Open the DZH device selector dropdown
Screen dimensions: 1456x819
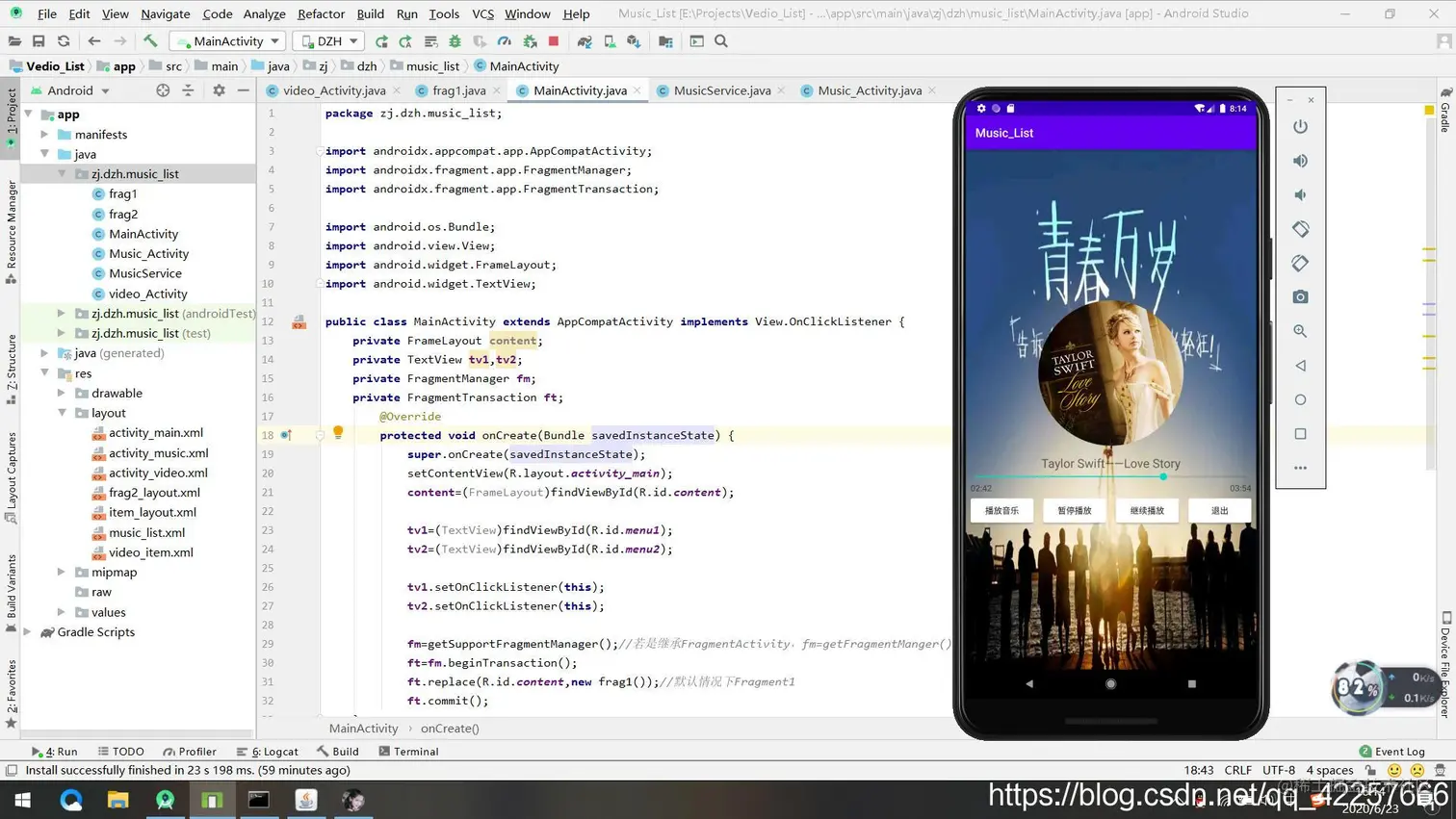pos(328,41)
